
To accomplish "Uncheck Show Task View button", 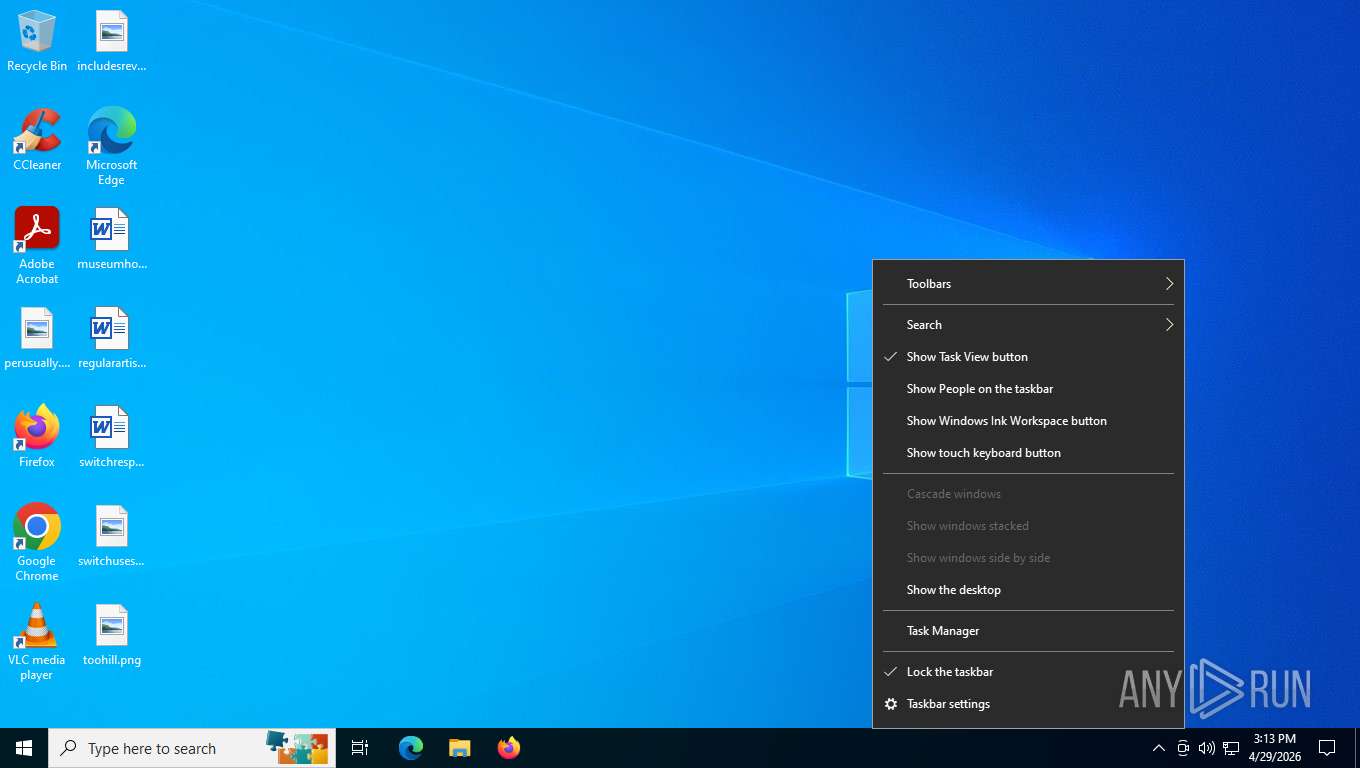I will click(1028, 357).
